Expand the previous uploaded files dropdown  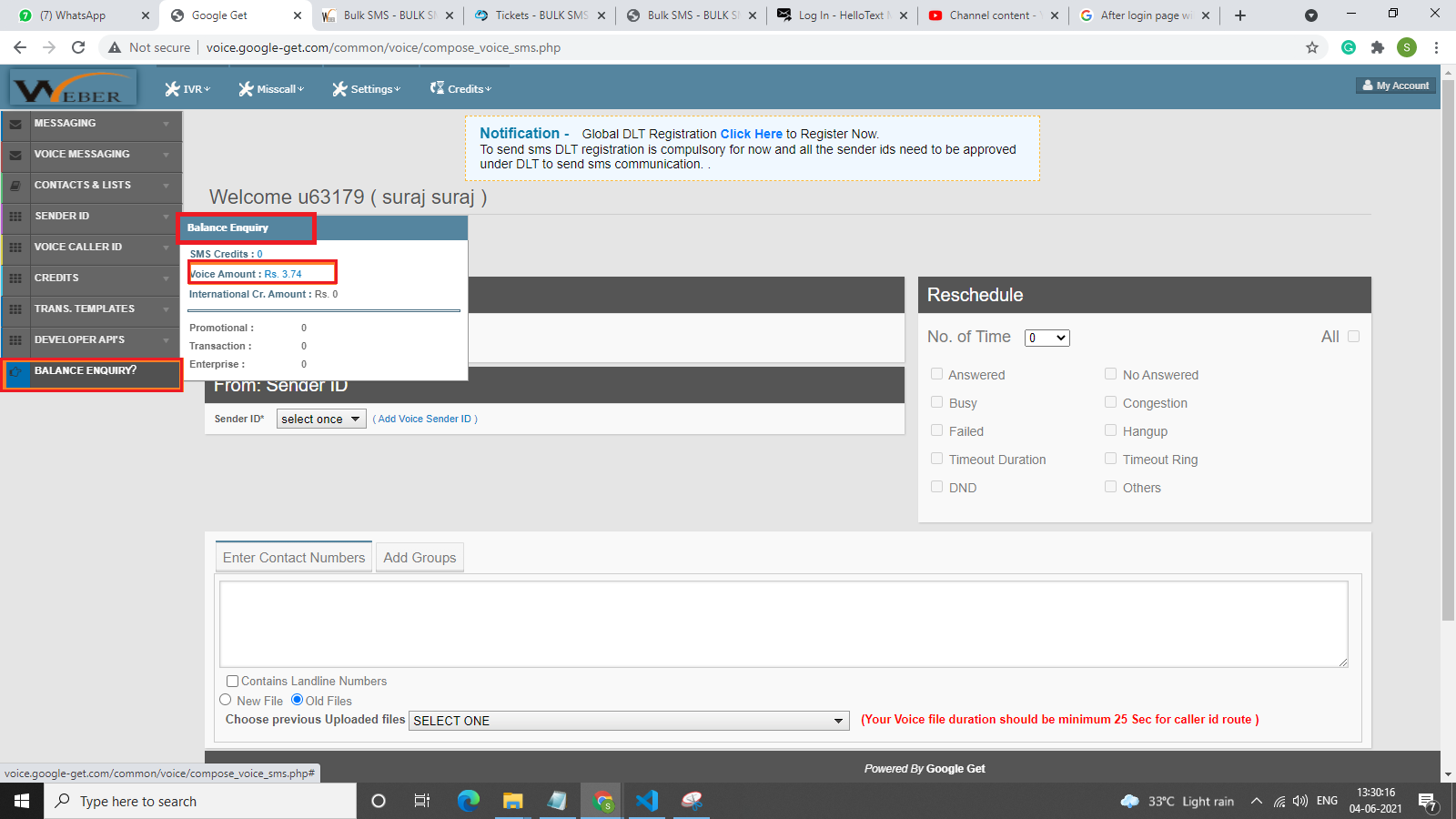(629, 721)
